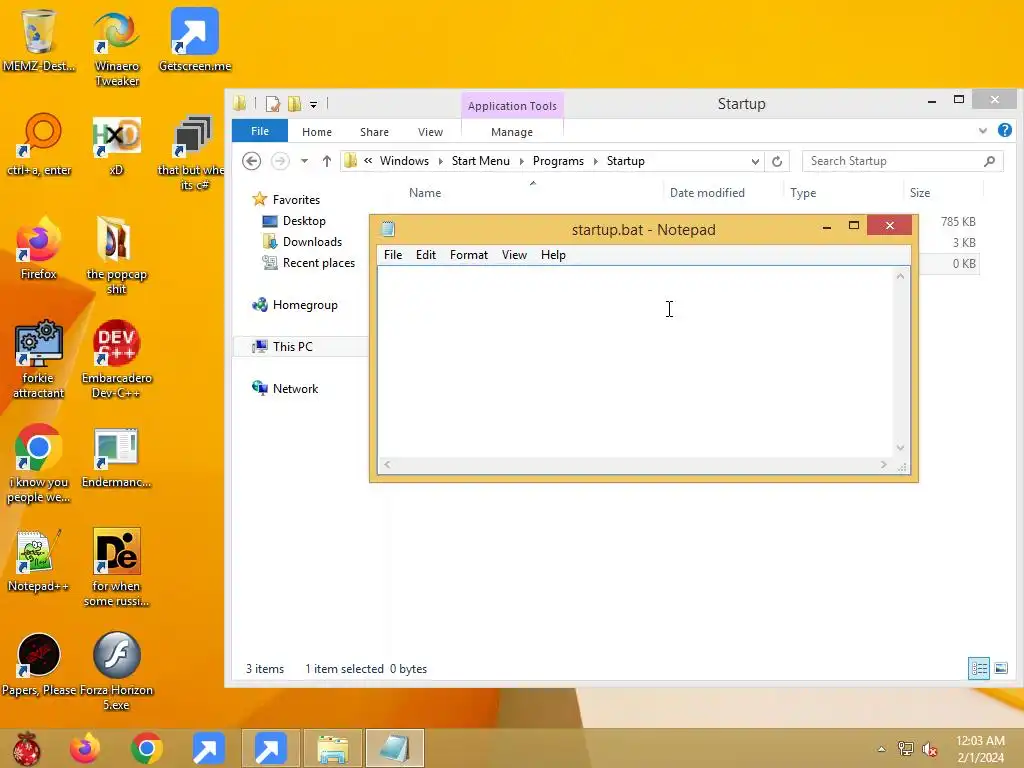Expand the quick access toolbar customize dropdown
This screenshot has width=1024, height=768.
(x=313, y=104)
